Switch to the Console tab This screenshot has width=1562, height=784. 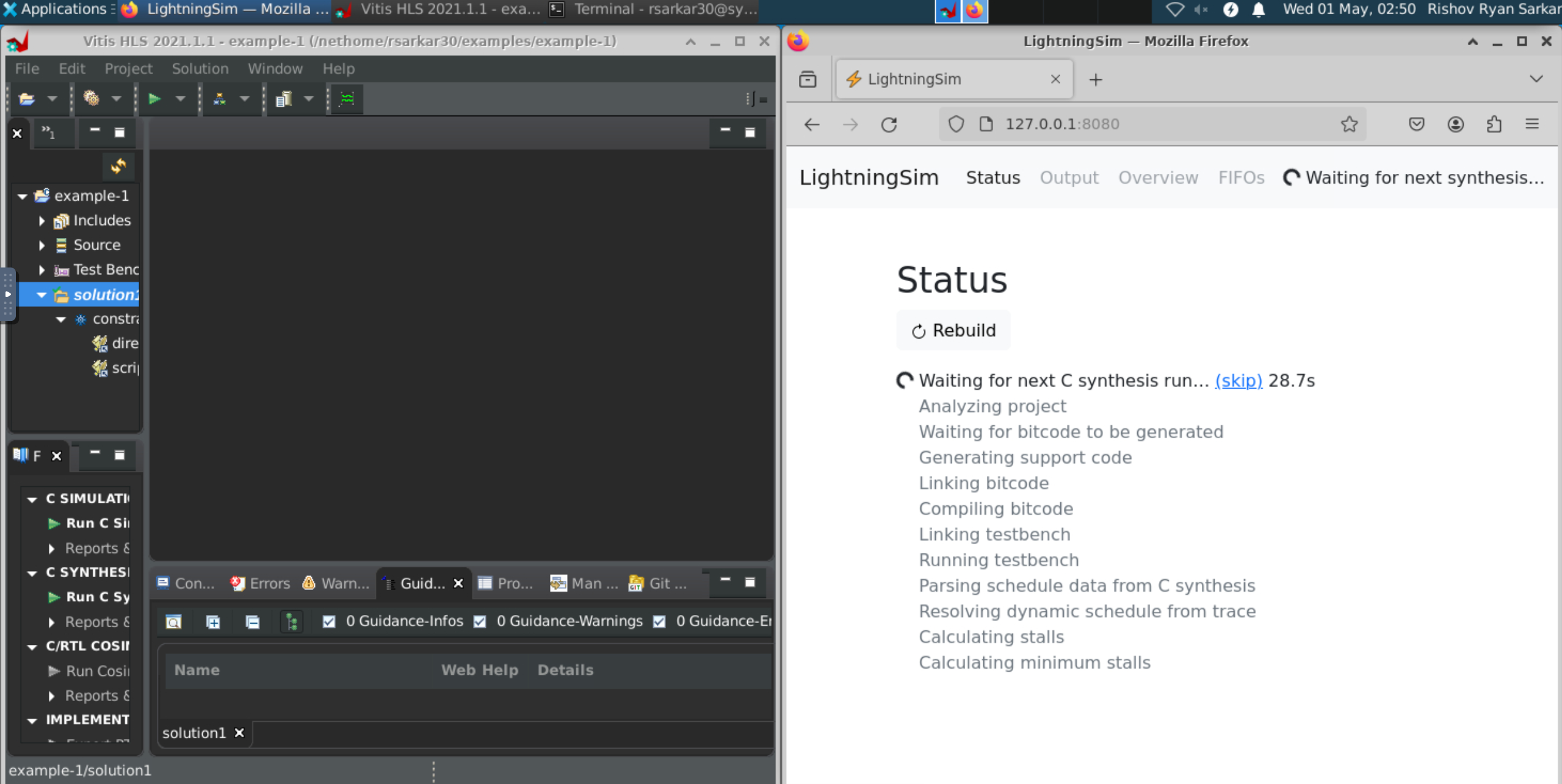[x=186, y=584]
